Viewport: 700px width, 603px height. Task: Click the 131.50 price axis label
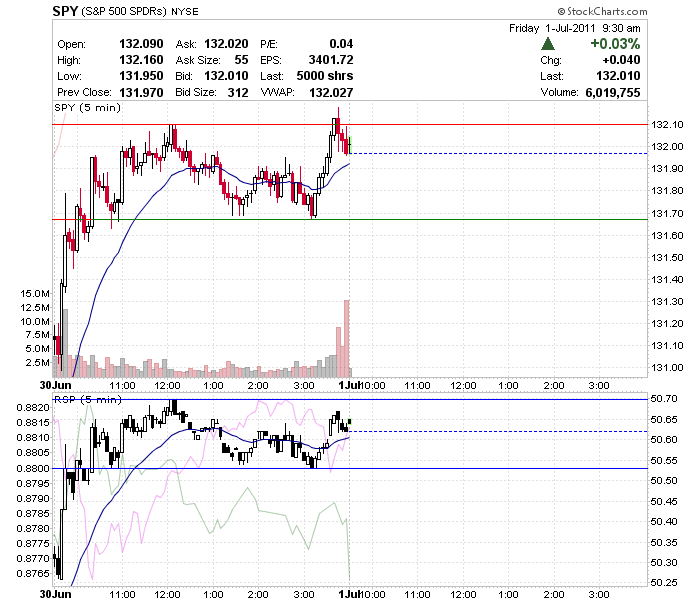tap(667, 258)
